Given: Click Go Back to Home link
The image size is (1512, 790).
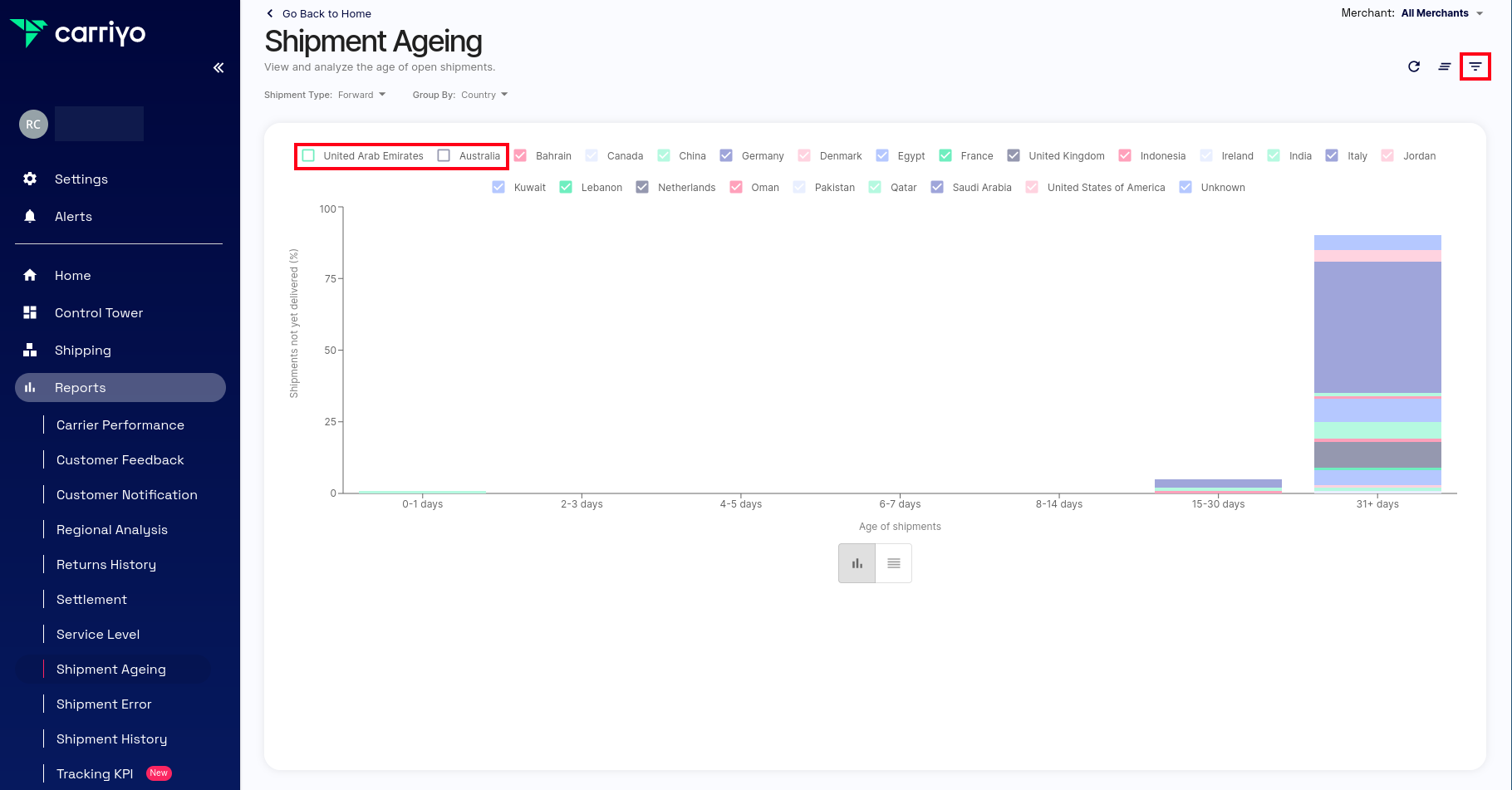Looking at the screenshot, I should click(x=326, y=13).
